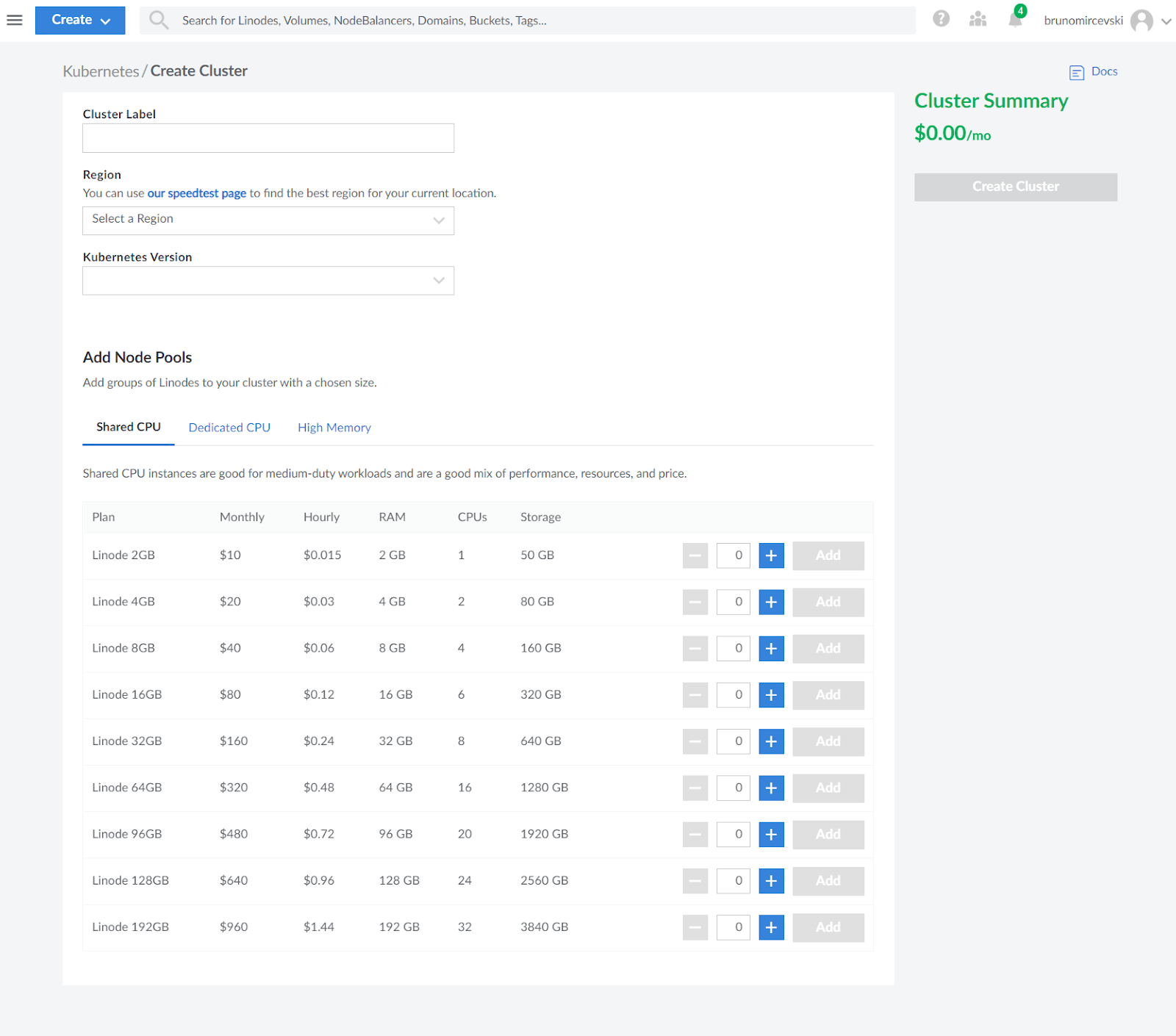The width and height of the screenshot is (1176, 1036).
Task: Click the Linode 16GB quantity field
Action: point(734,695)
